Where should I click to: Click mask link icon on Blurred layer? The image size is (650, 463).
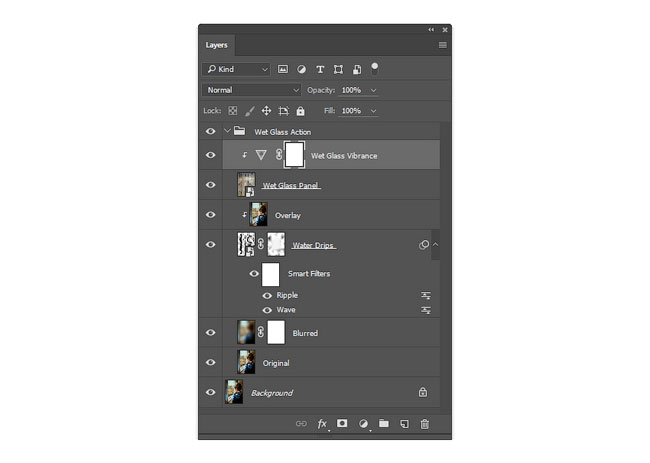pos(261,332)
